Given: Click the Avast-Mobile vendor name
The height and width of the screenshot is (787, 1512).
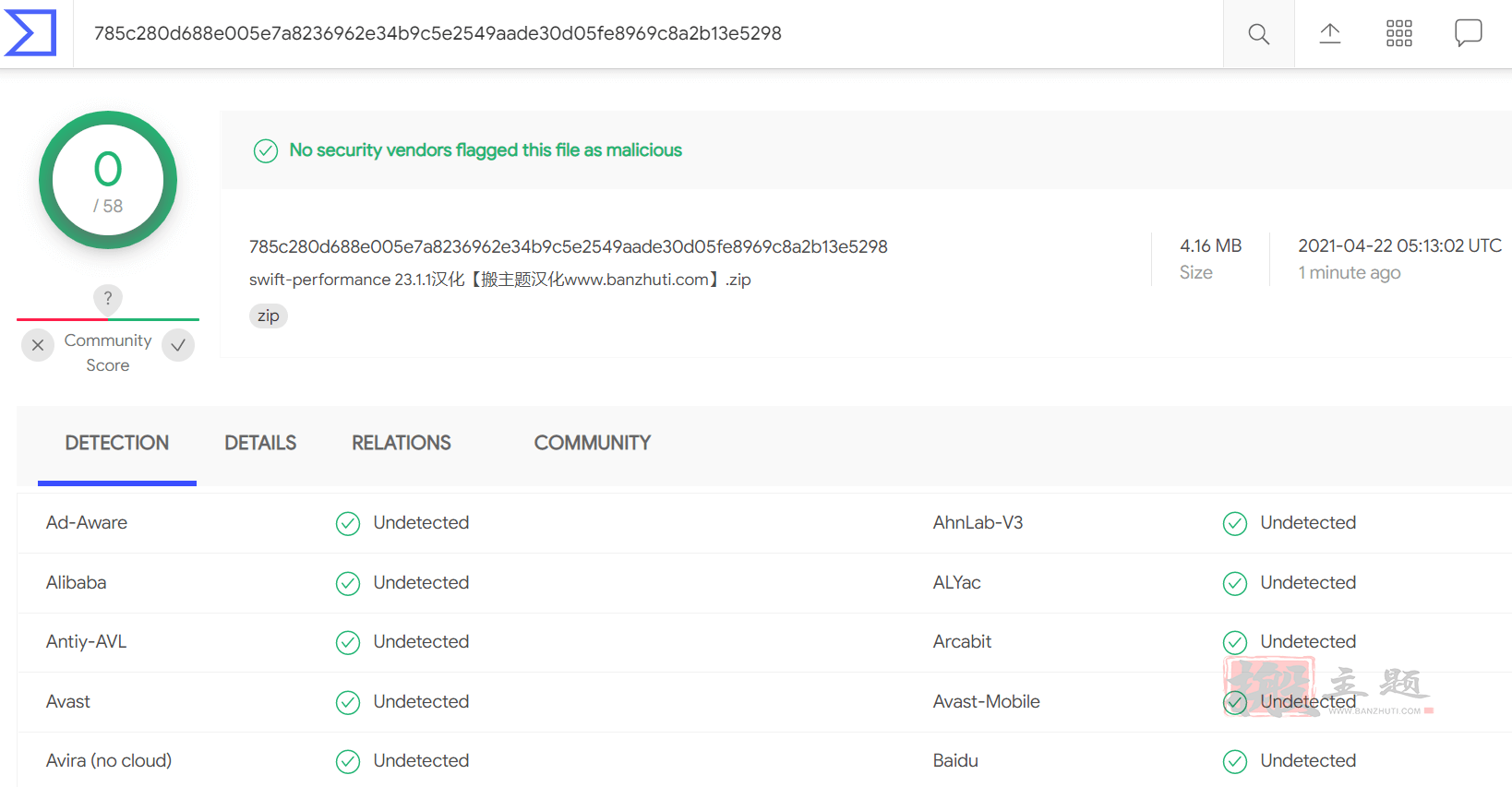Looking at the screenshot, I should 987,702.
